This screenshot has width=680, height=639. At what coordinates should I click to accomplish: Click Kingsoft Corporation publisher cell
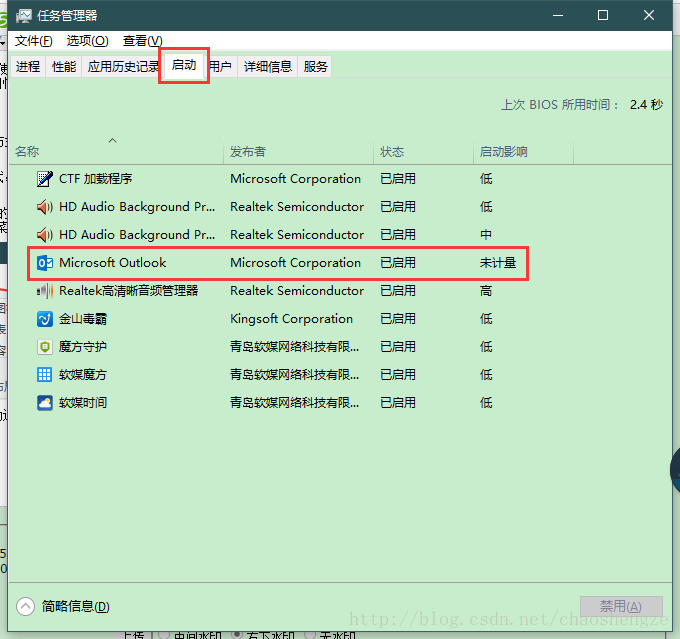[x=291, y=319]
